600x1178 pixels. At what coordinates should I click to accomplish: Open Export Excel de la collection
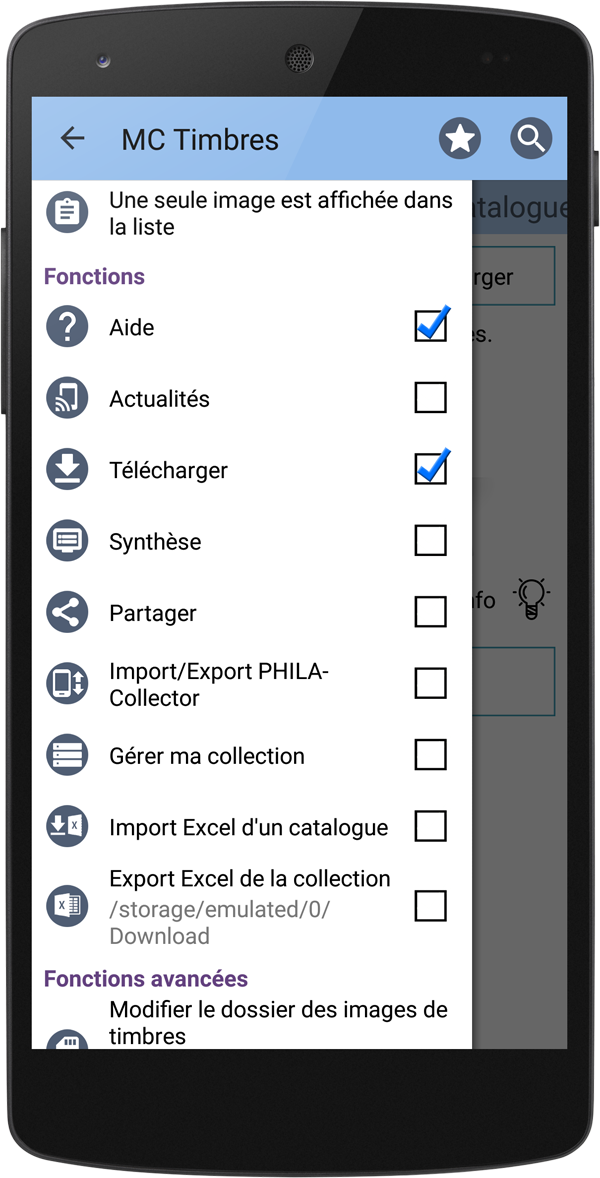pos(252,906)
